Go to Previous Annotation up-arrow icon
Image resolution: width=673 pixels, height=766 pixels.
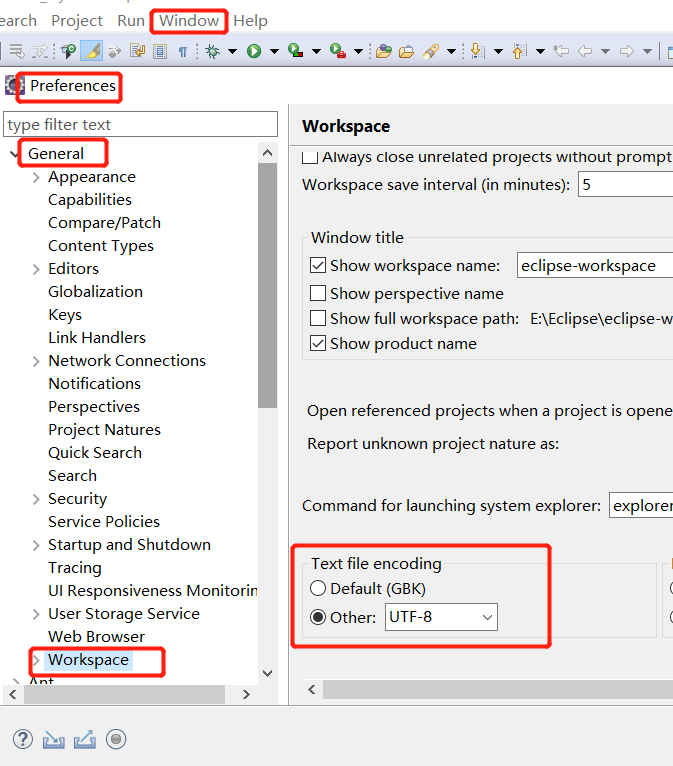(520, 51)
